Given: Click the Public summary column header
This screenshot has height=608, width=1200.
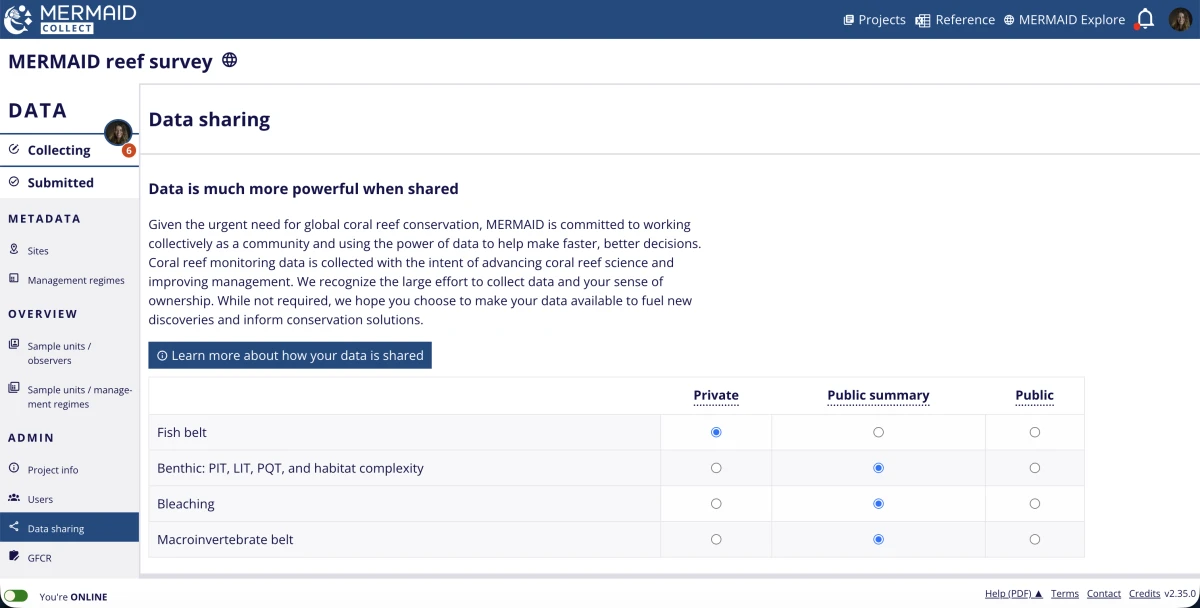Looking at the screenshot, I should tap(878, 395).
